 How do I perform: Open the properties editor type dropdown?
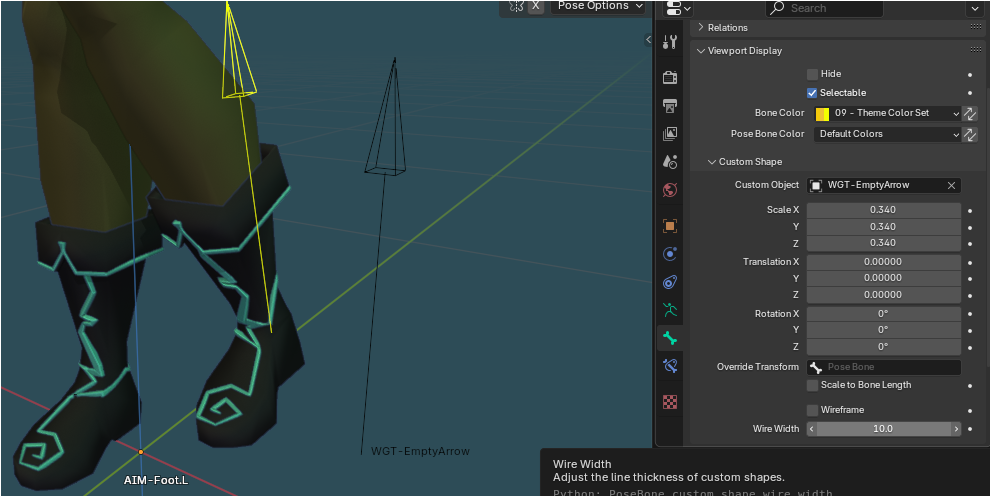click(679, 8)
